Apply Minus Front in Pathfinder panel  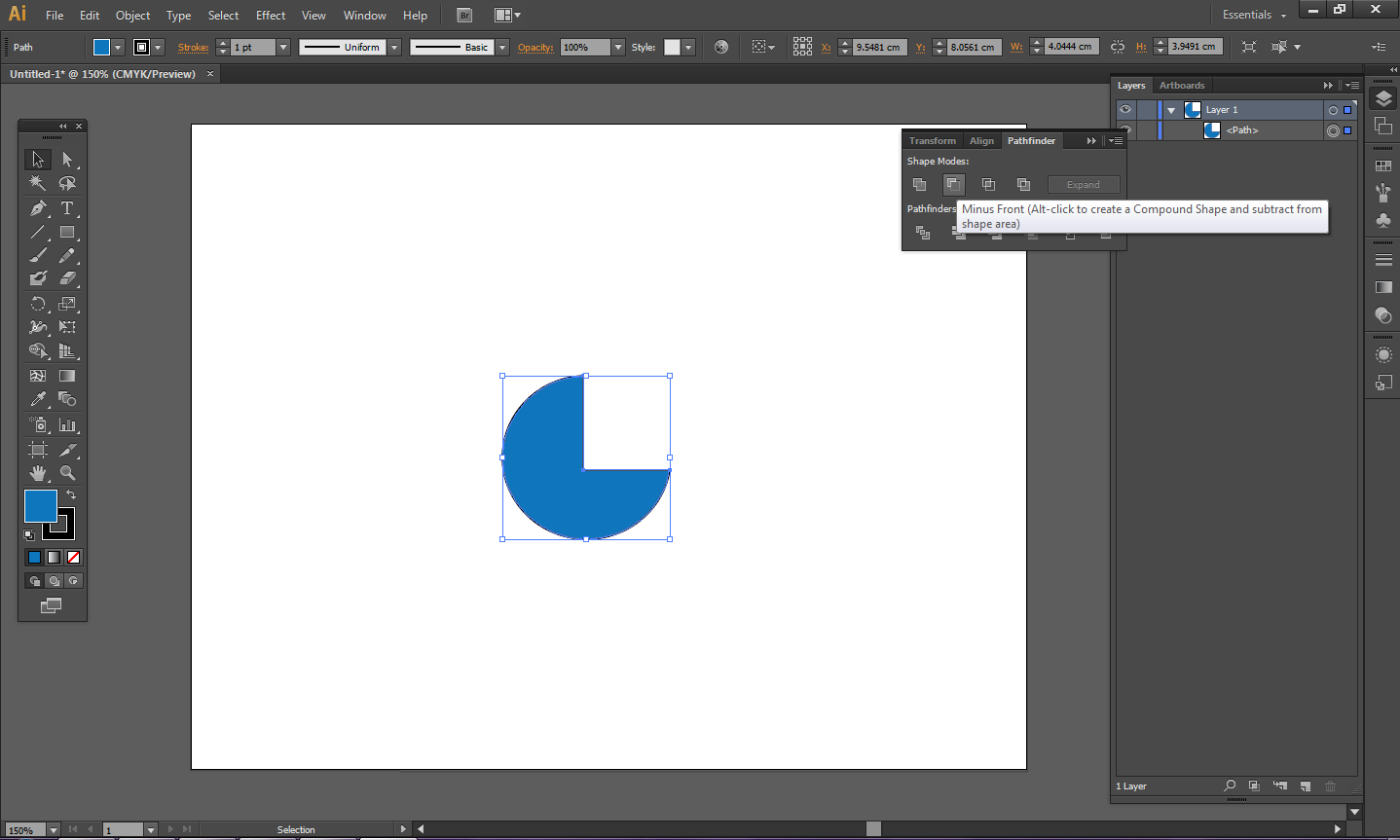click(953, 184)
